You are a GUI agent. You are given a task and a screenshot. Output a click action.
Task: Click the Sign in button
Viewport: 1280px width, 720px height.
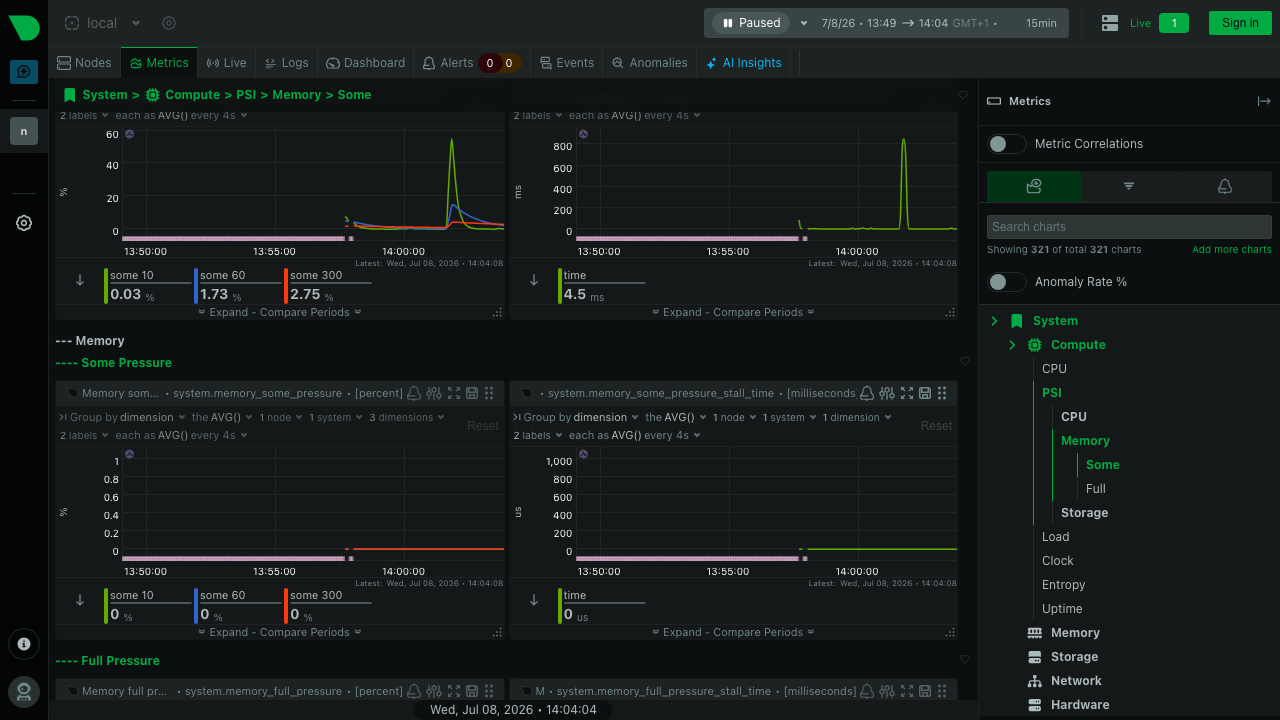1240,23
